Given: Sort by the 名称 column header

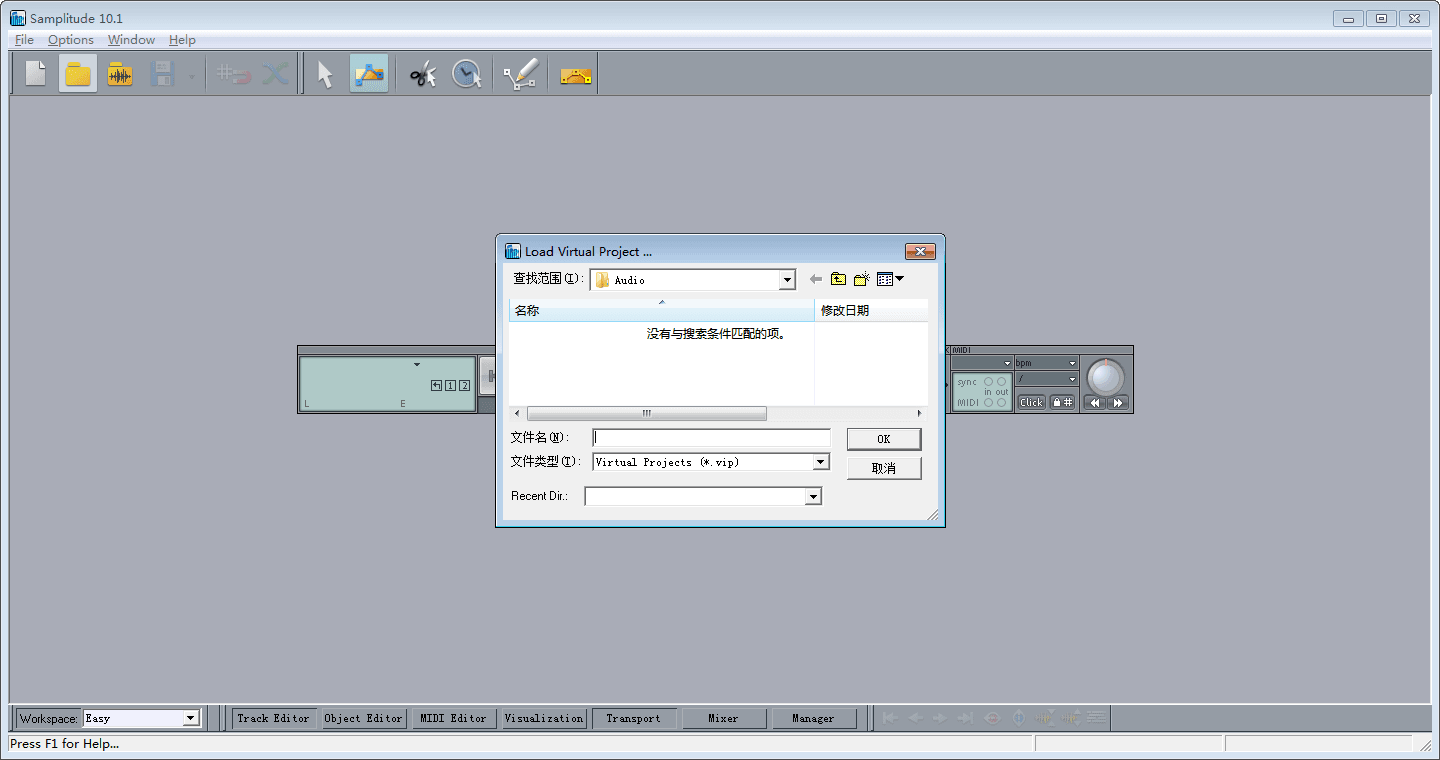Looking at the screenshot, I should [x=661, y=310].
